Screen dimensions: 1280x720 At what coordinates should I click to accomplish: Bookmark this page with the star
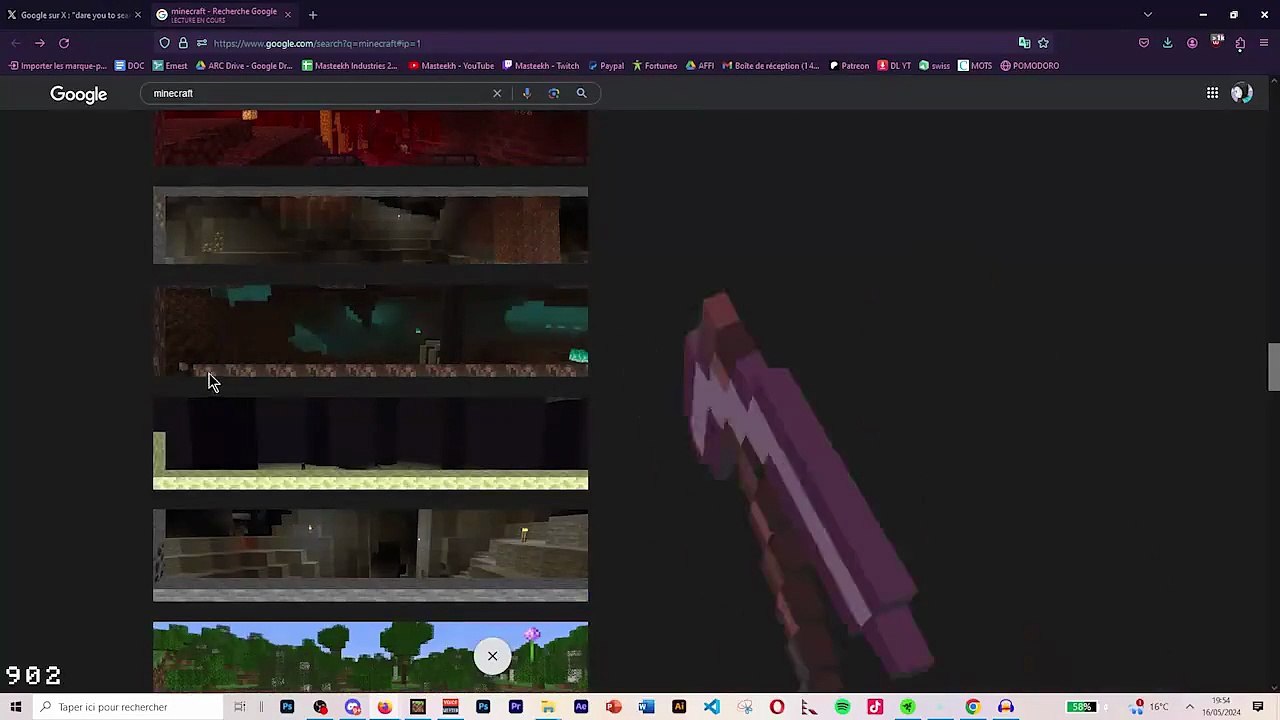(1043, 43)
